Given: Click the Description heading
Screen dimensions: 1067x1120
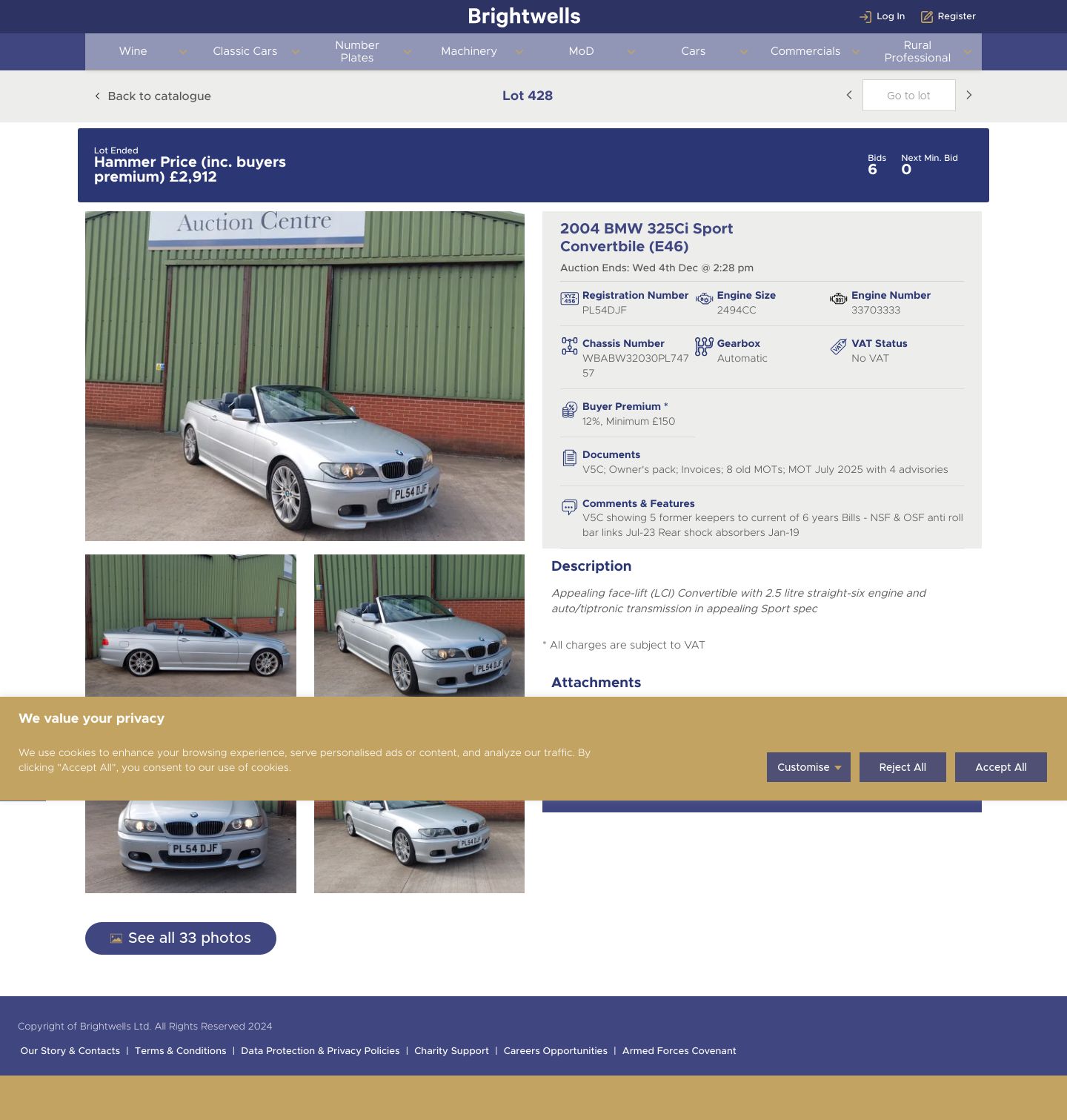Looking at the screenshot, I should coord(591,566).
